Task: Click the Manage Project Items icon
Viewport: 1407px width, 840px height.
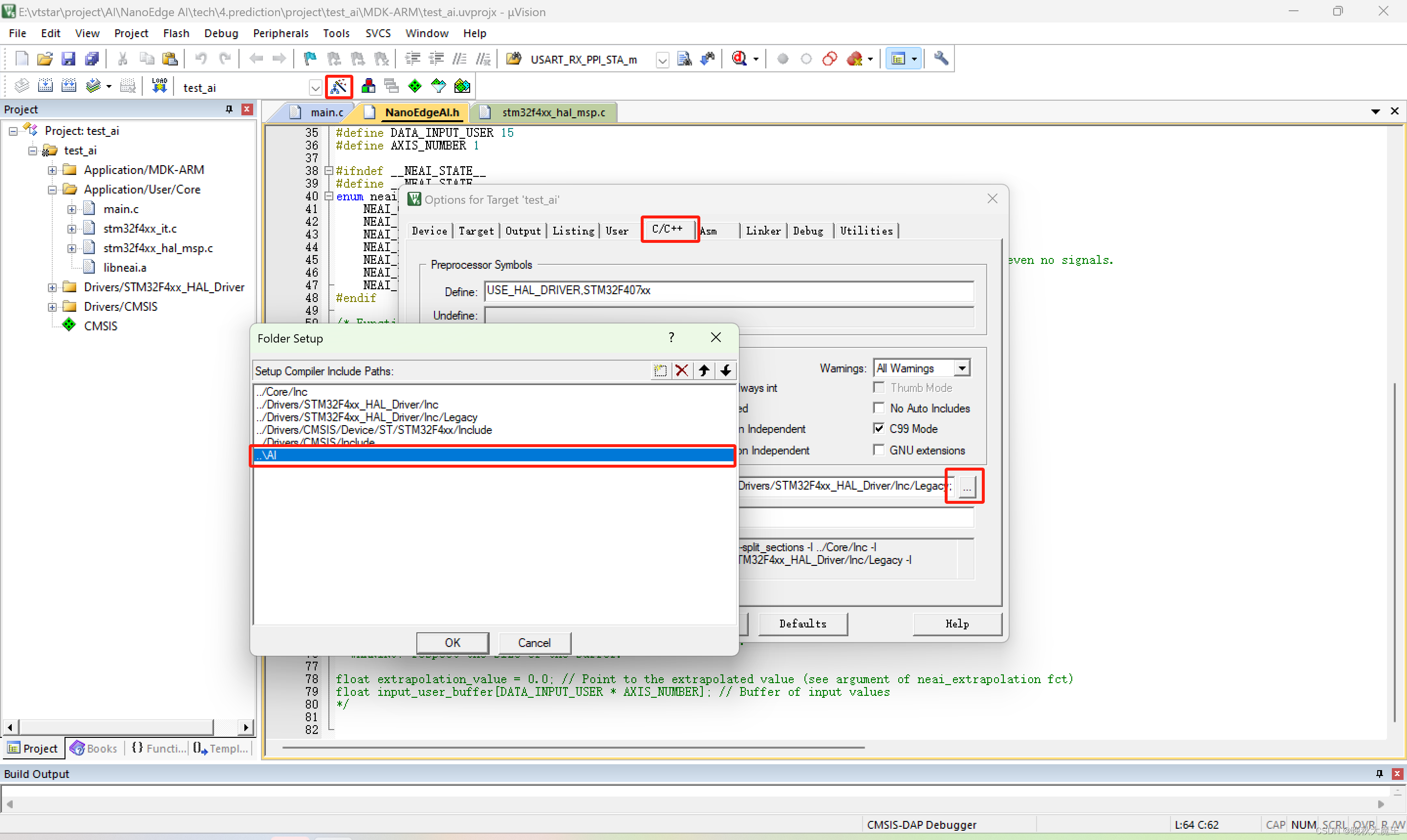Action: (368, 86)
